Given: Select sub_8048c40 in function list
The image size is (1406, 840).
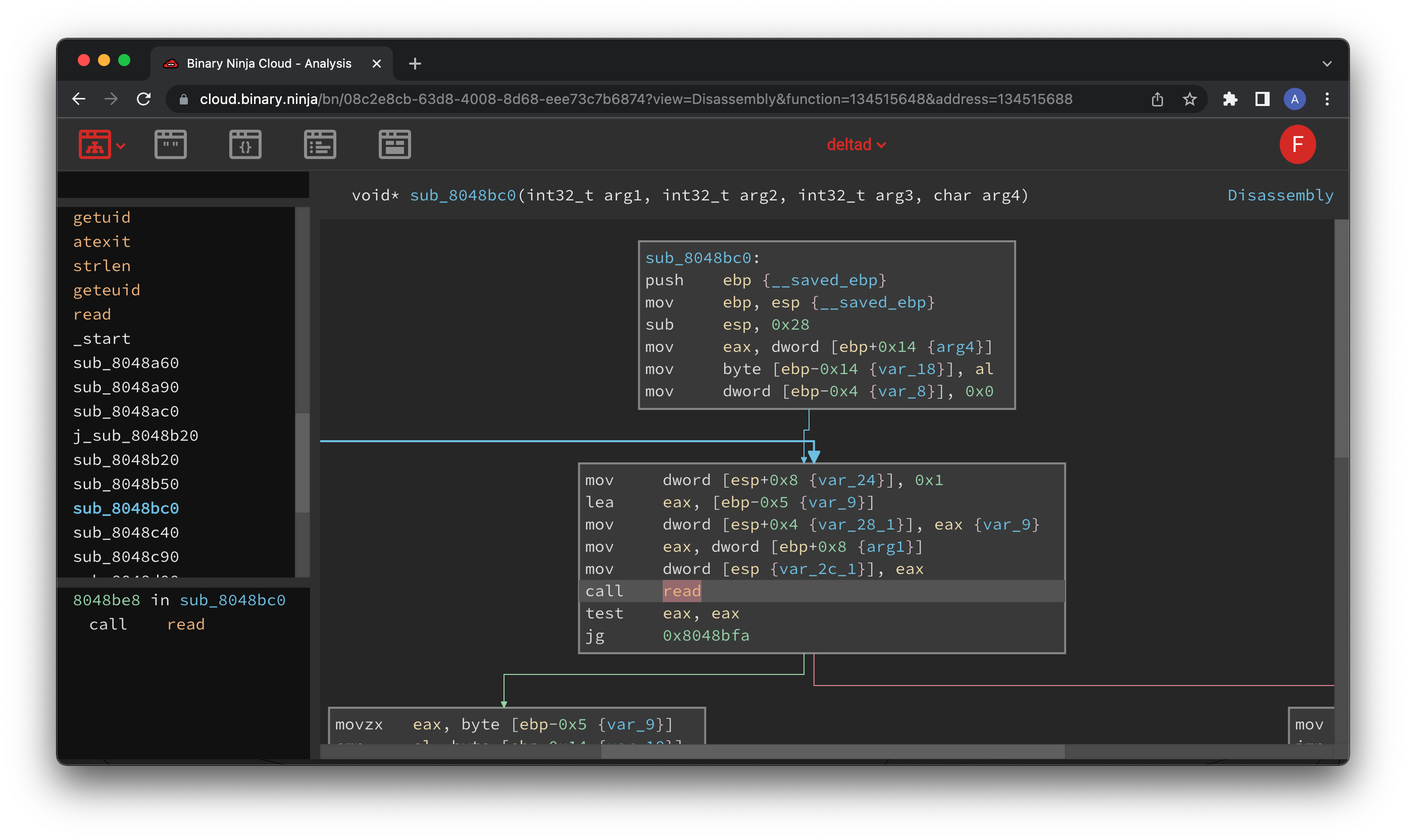Looking at the screenshot, I should coord(126,532).
